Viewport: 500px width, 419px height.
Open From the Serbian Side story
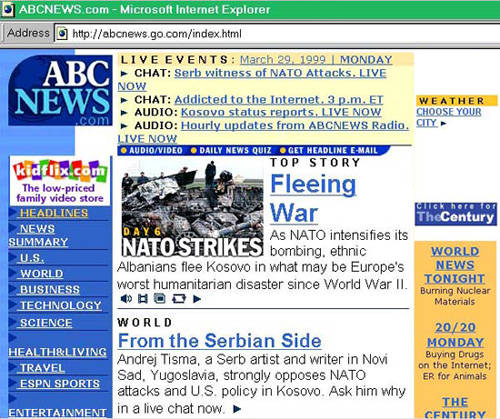pos(220,341)
